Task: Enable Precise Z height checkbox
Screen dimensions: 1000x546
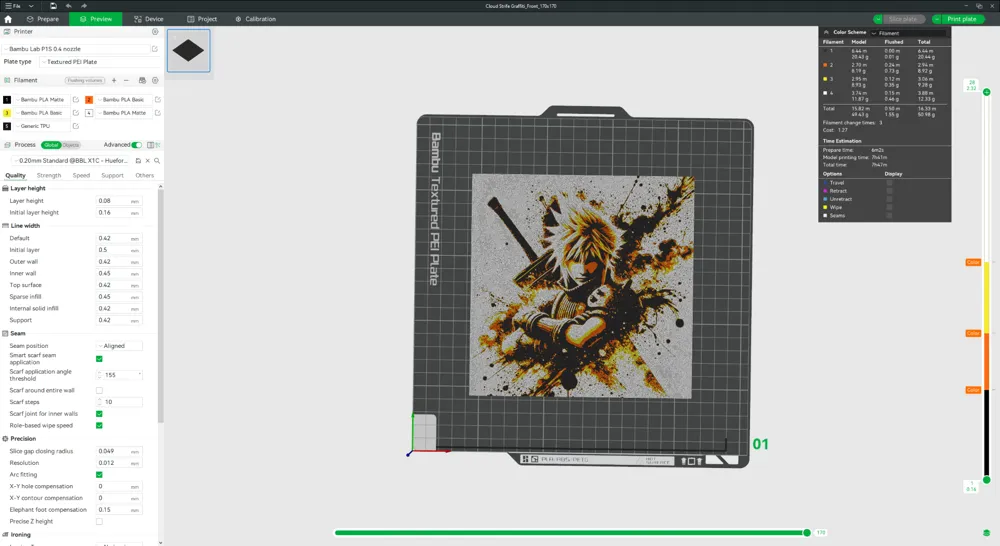Action: (99, 522)
